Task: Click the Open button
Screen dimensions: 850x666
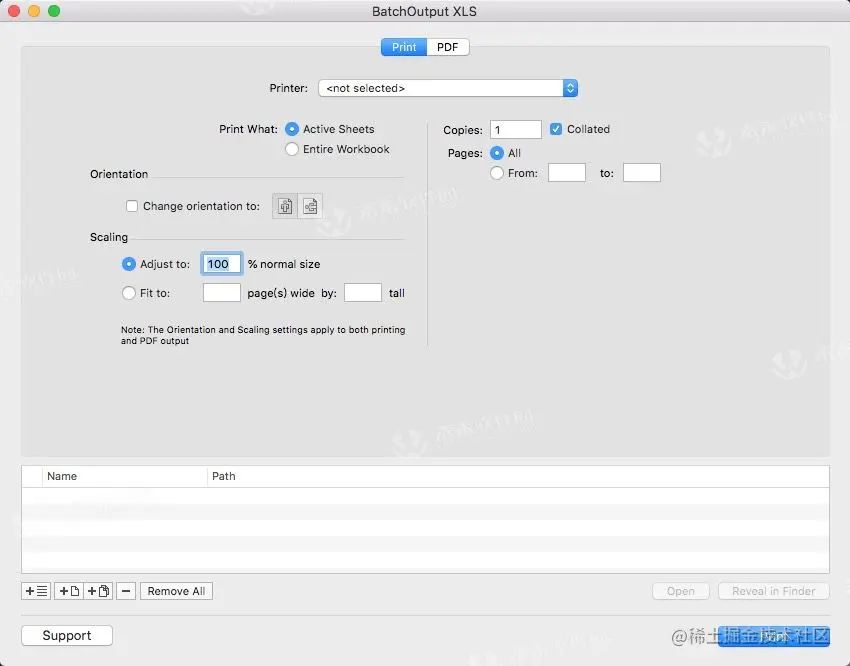Action: pos(681,591)
